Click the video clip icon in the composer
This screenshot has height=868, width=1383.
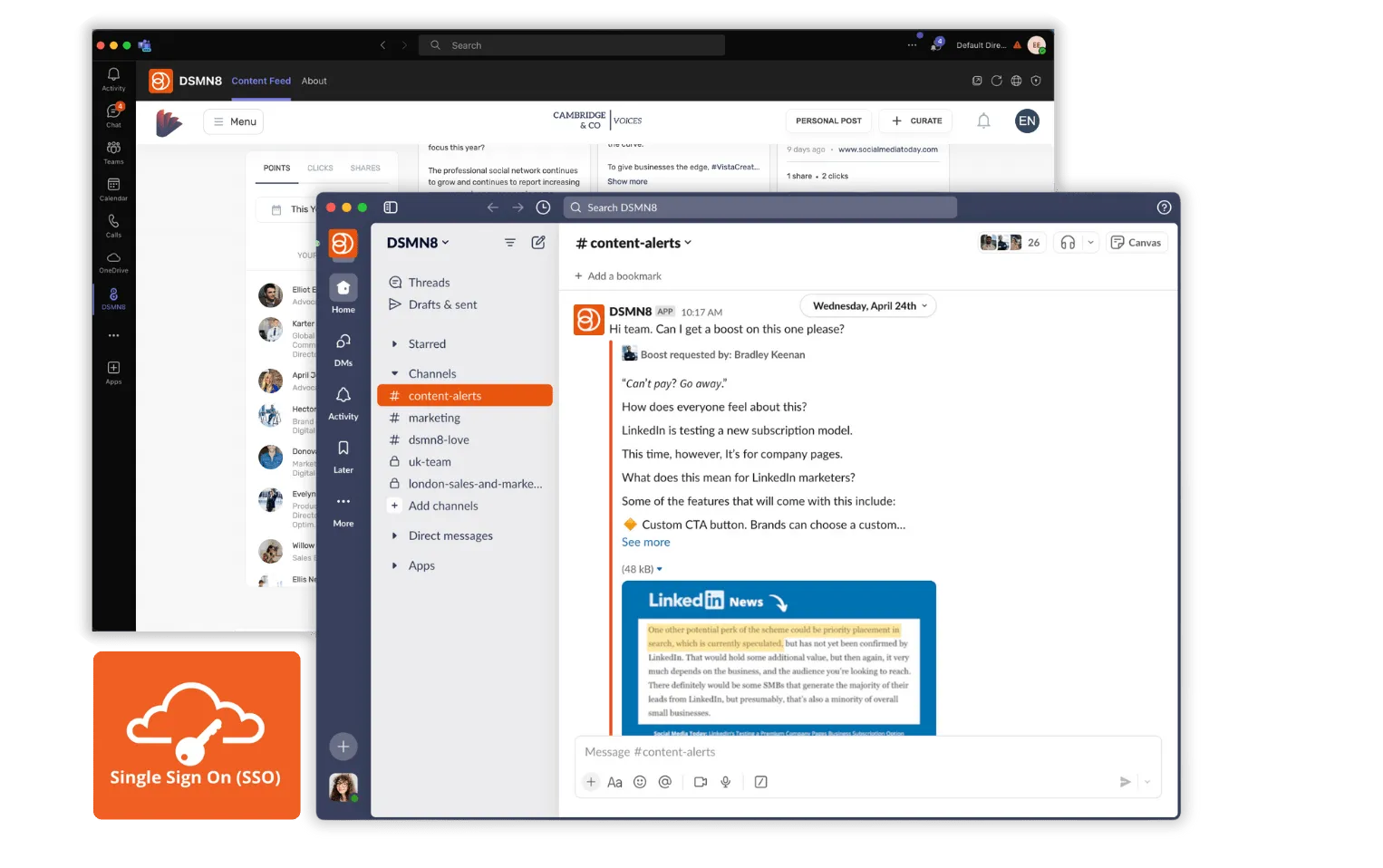(701, 782)
